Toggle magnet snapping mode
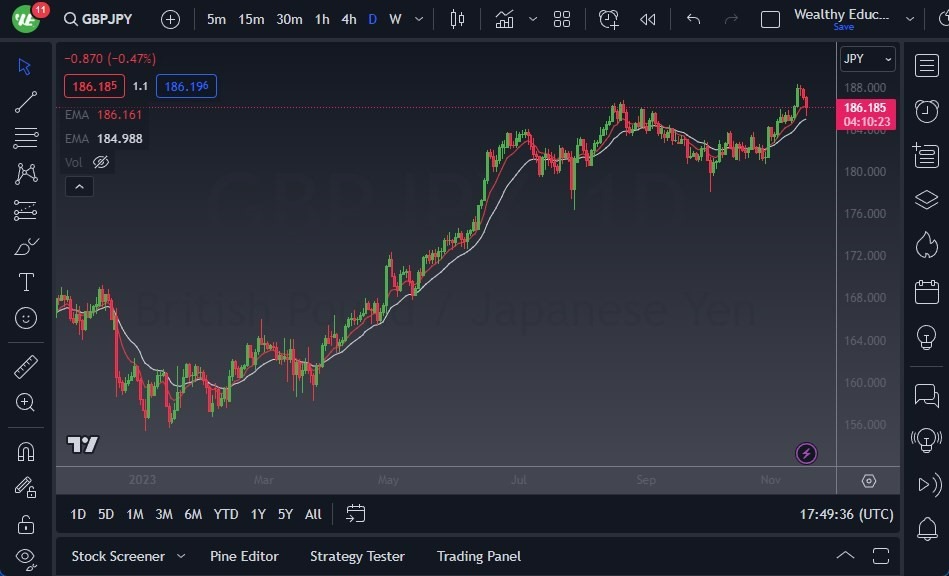This screenshot has width=949, height=576. click(x=25, y=450)
